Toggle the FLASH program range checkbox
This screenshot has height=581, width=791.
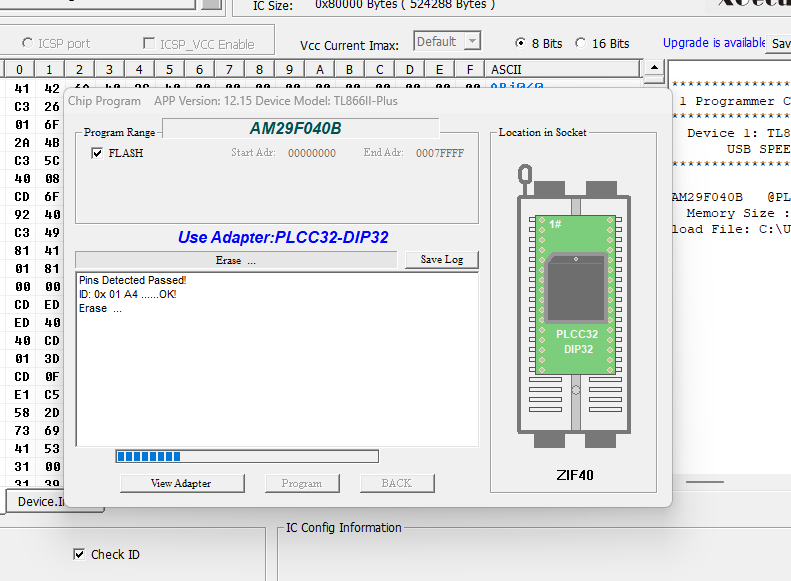coord(97,153)
